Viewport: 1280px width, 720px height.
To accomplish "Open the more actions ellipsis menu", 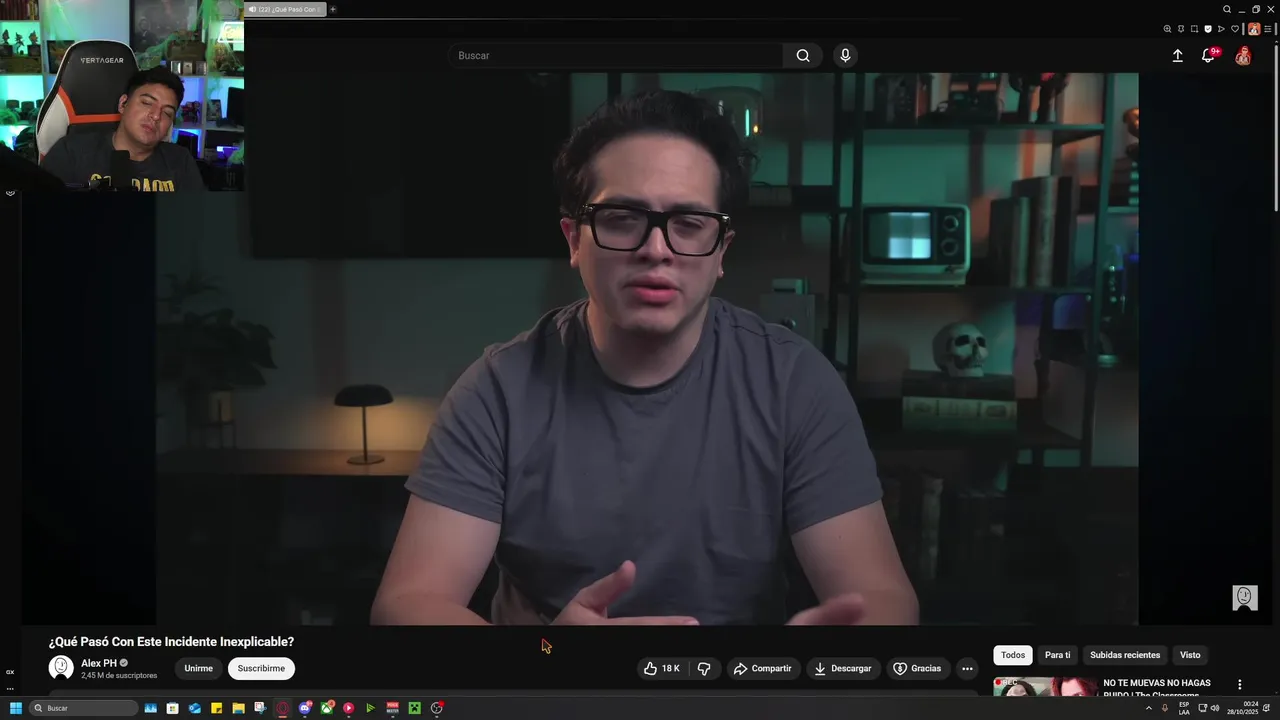I will pos(967,668).
